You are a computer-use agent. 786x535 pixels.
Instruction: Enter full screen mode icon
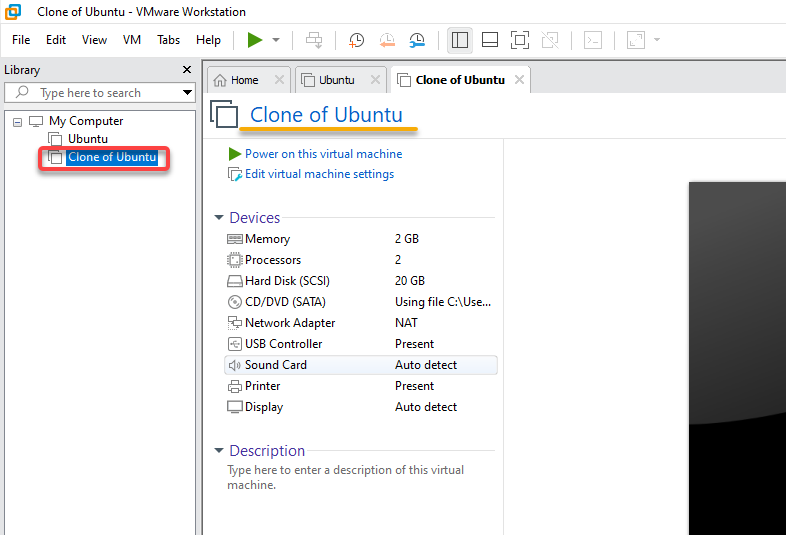point(520,40)
